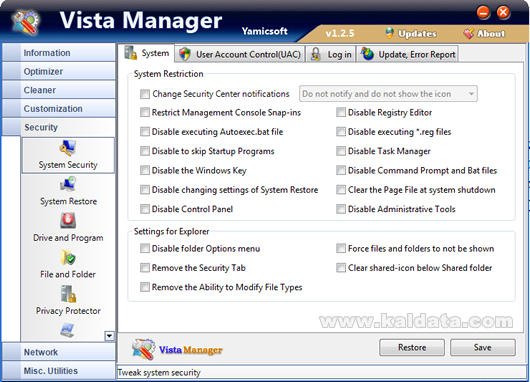Open the System Security icon in sidebar
The width and height of the screenshot is (530, 382).
coord(68,148)
